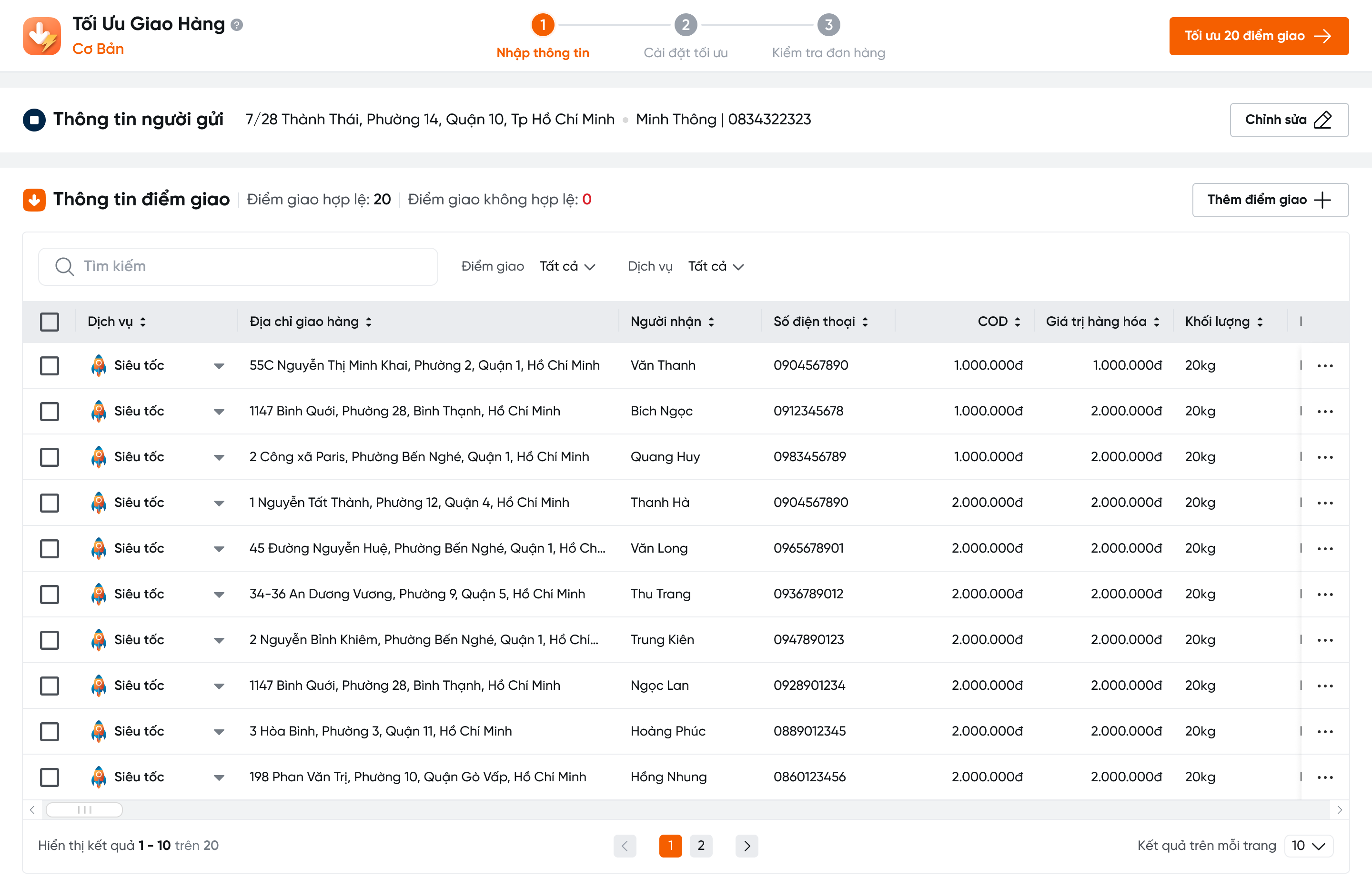Viewport: 1372px width, 888px height.
Task: Open page 2 of results
Action: point(702,845)
